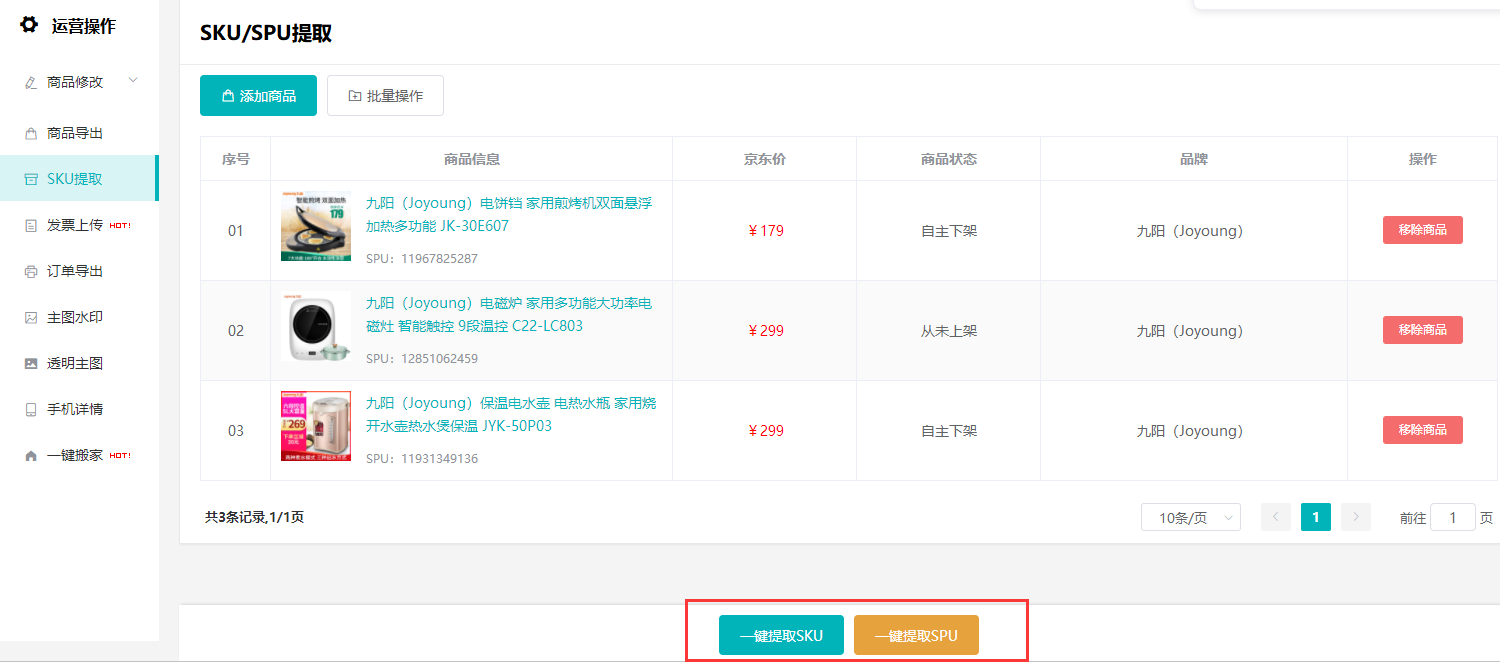
Task: Expand the 商品修改 submenu chevron
Action: pyautogui.click(x=133, y=81)
